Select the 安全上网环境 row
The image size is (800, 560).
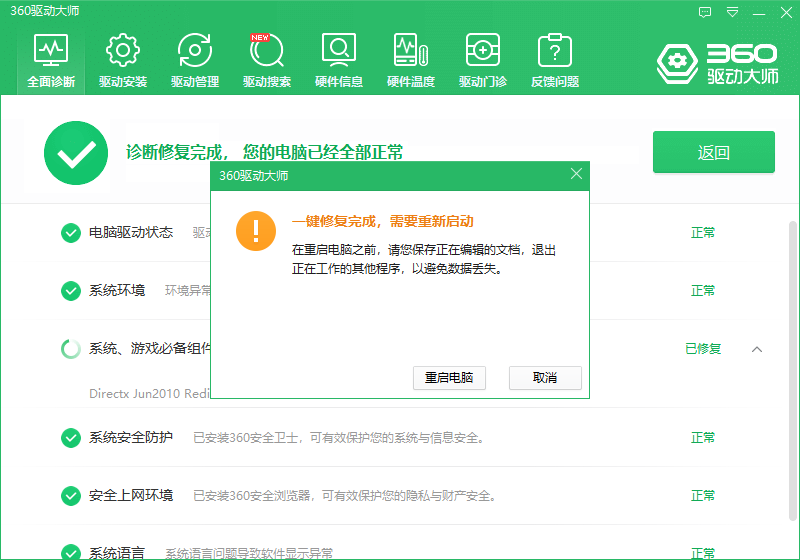400,496
